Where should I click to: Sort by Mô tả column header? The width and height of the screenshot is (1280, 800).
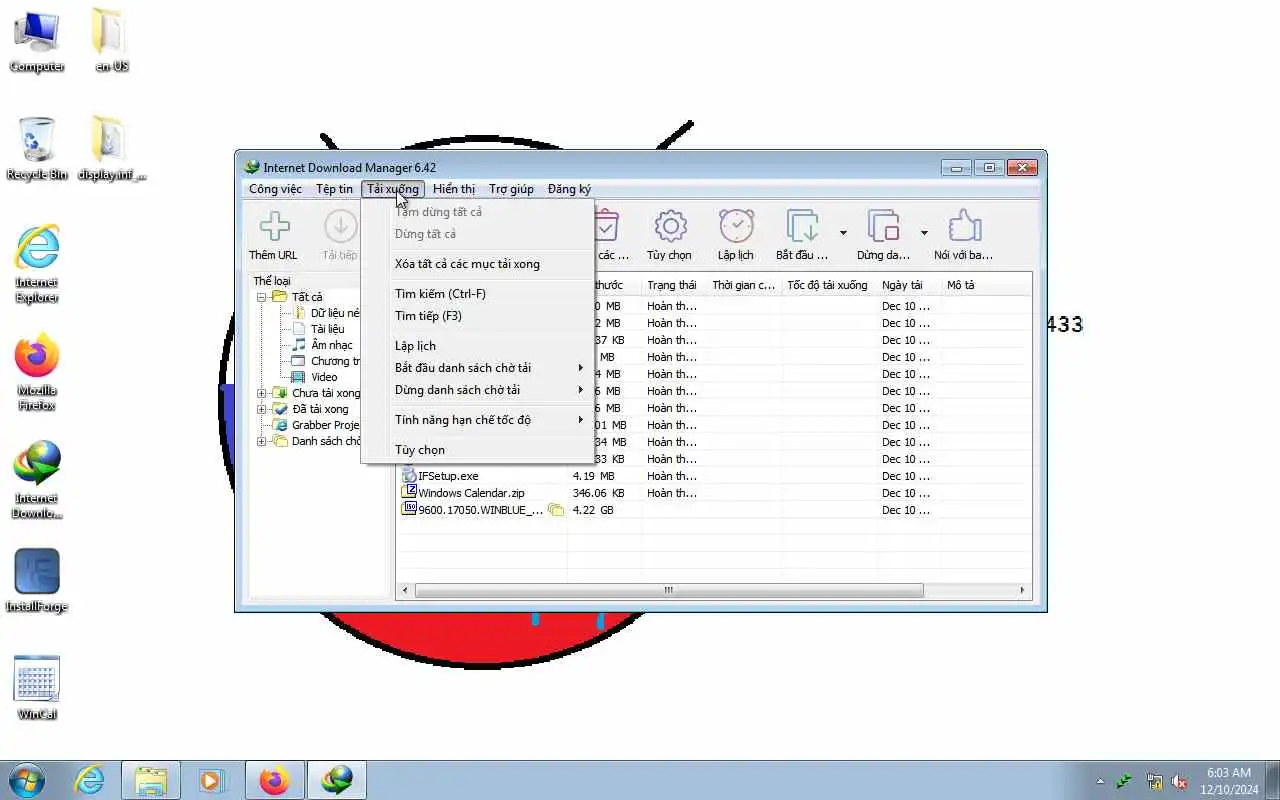tap(985, 285)
